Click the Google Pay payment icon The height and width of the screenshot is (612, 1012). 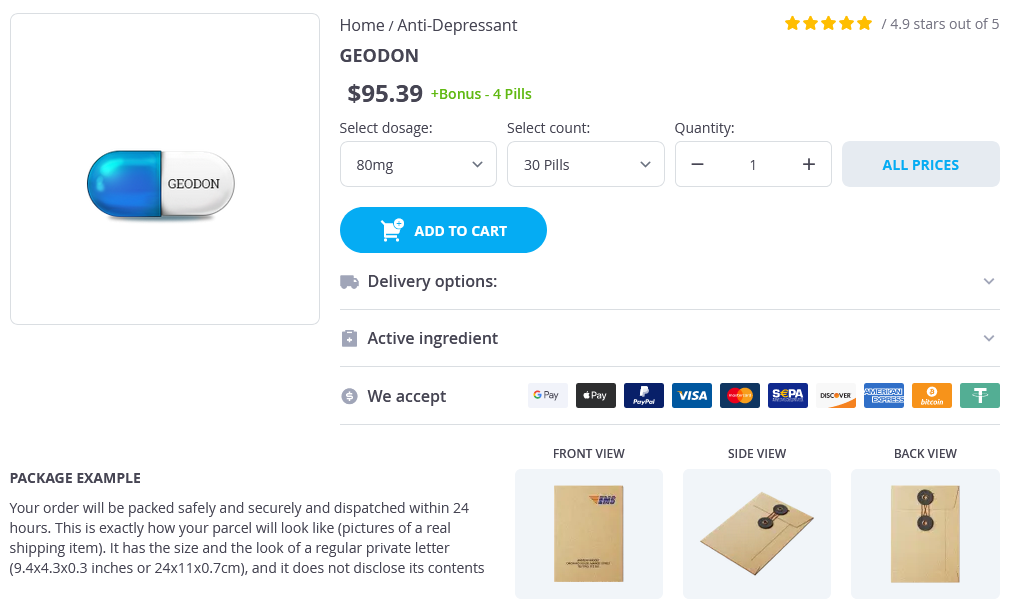tap(547, 395)
